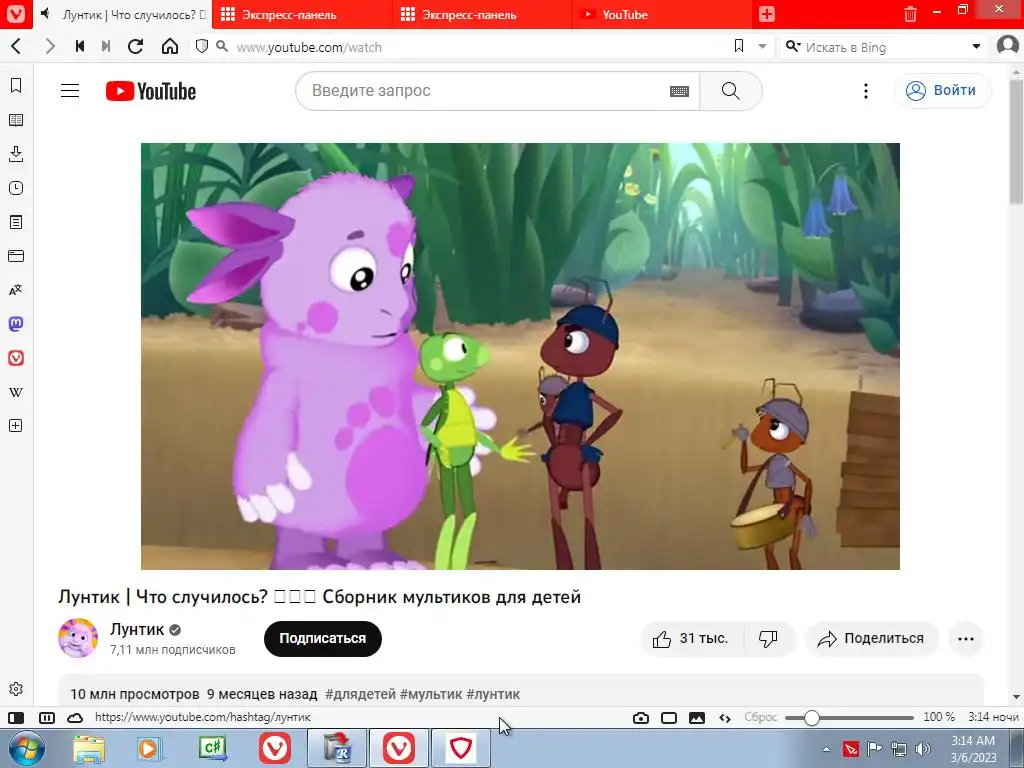The width and height of the screenshot is (1024, 768).
Task: Open YouTube guide hamburger menu
Action: (70, 91)
